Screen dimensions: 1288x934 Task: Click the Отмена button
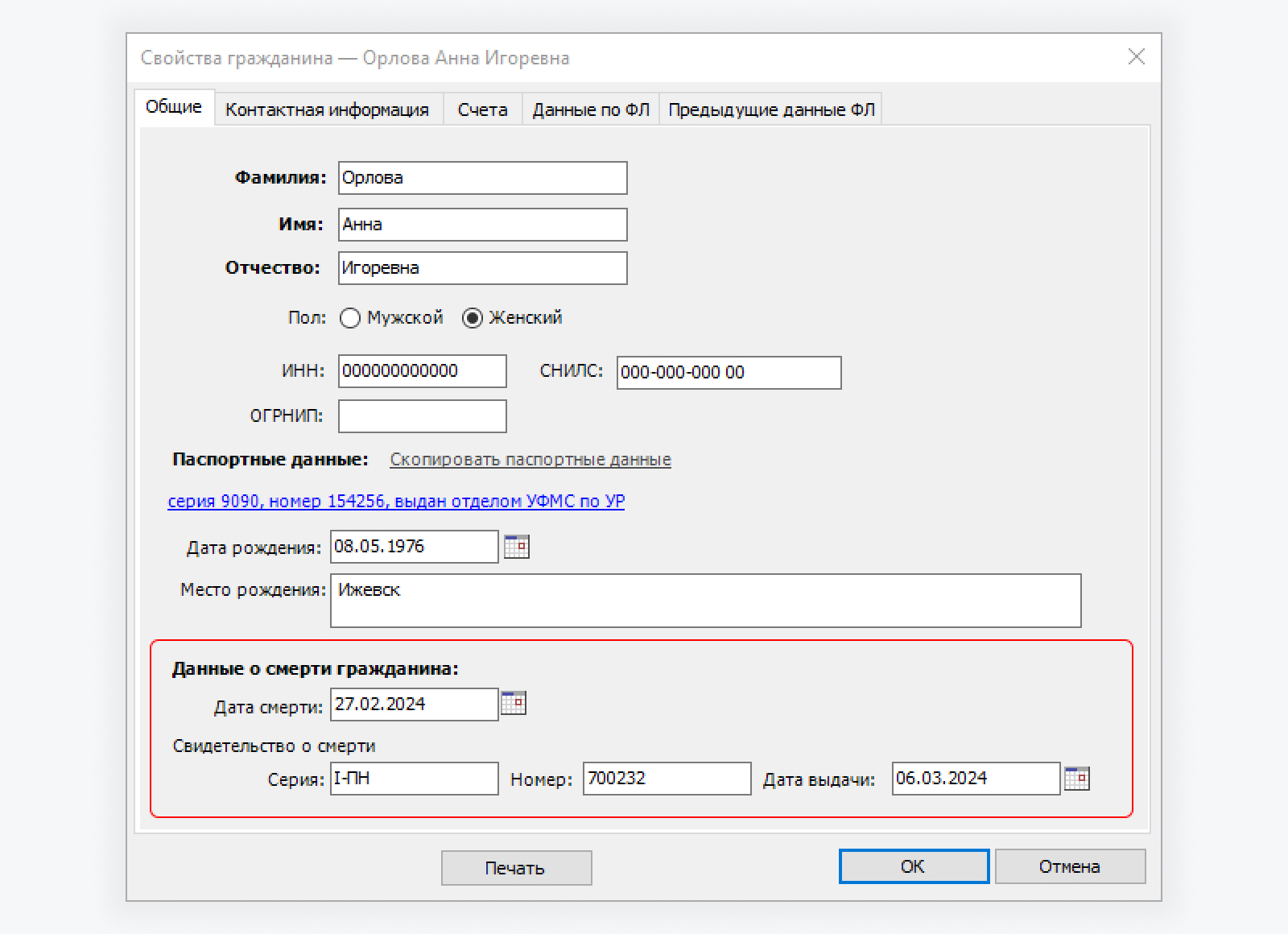[x=1070, y=866]
